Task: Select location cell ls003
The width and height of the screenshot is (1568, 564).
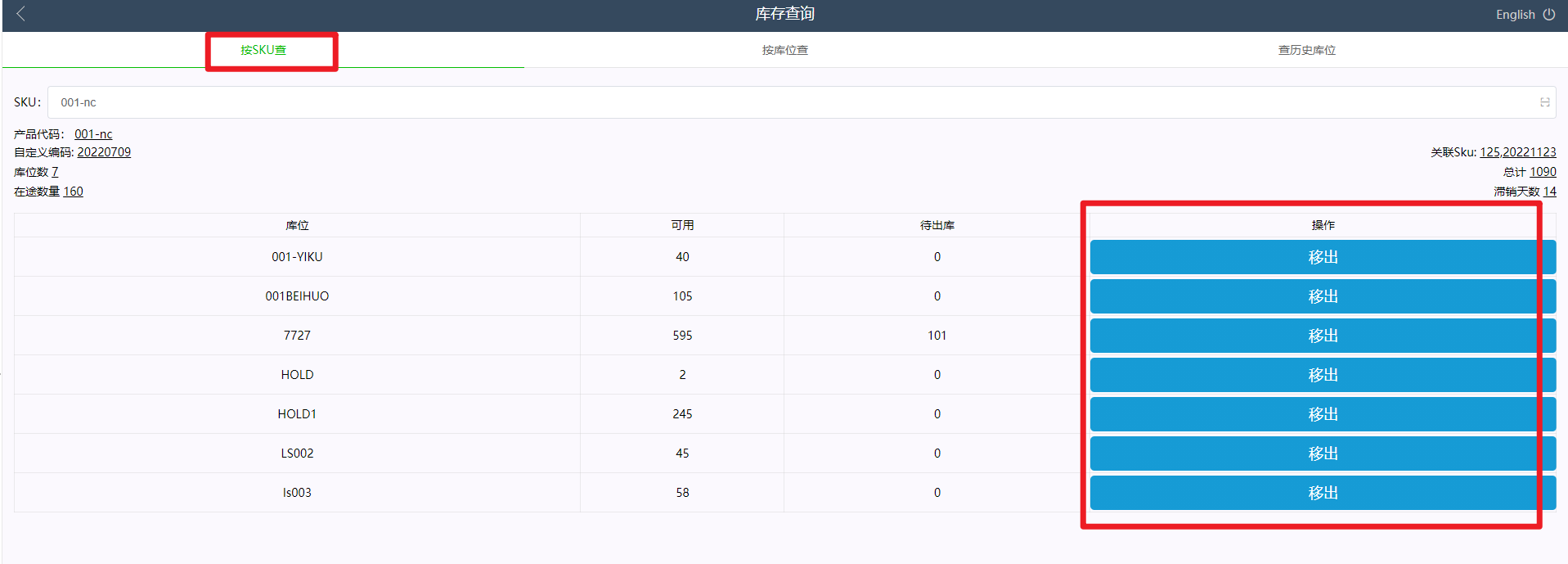Action: (297, 493)
